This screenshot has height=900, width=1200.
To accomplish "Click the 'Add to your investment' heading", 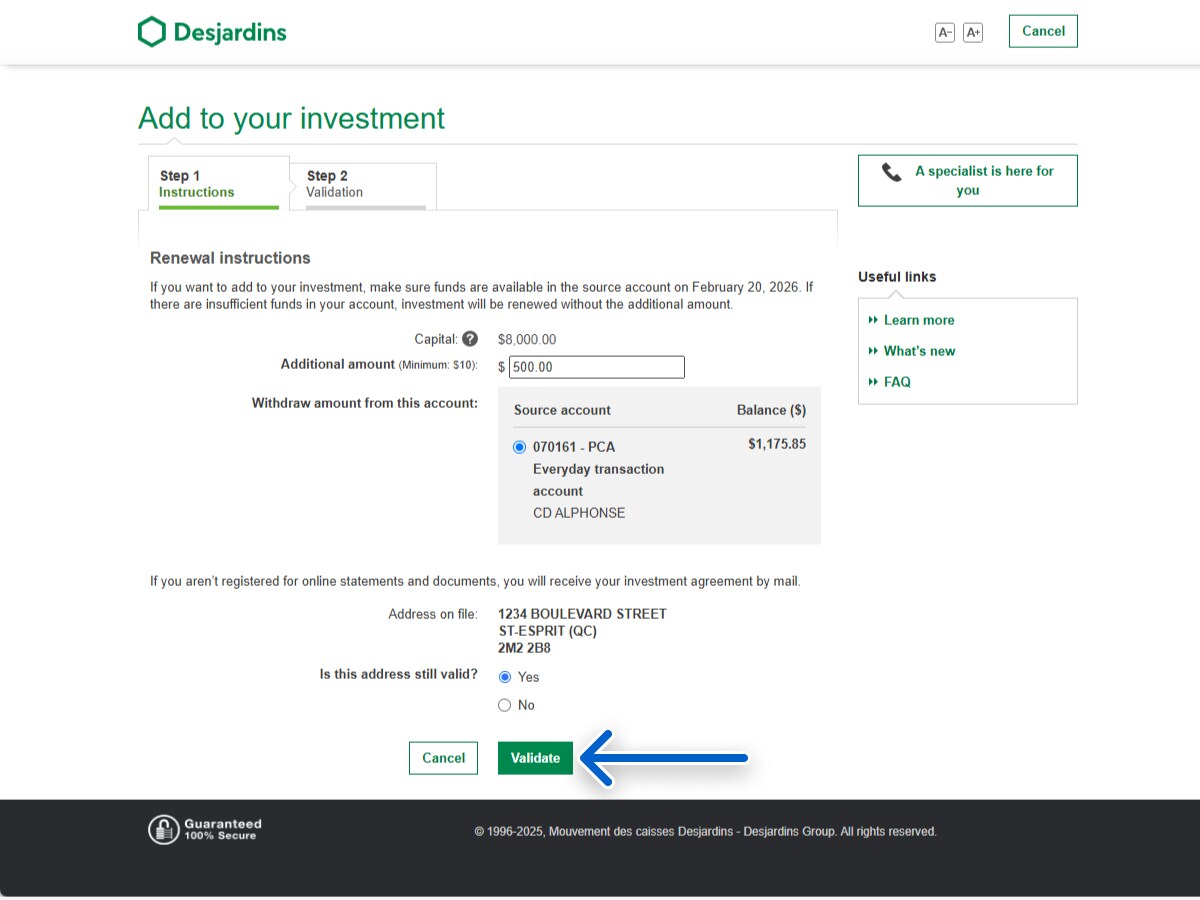I will [292, 118].
